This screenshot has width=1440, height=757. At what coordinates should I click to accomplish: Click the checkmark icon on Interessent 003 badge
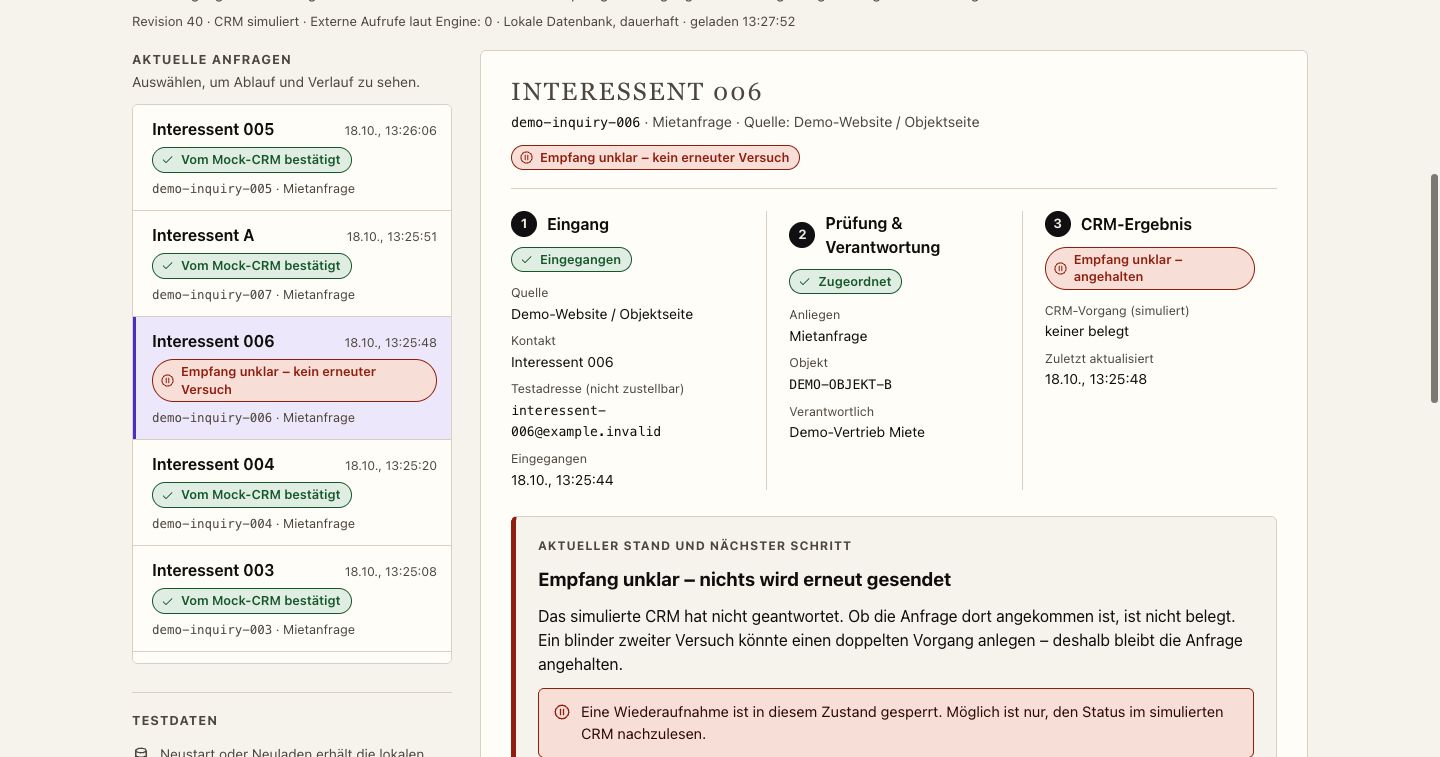168,601
